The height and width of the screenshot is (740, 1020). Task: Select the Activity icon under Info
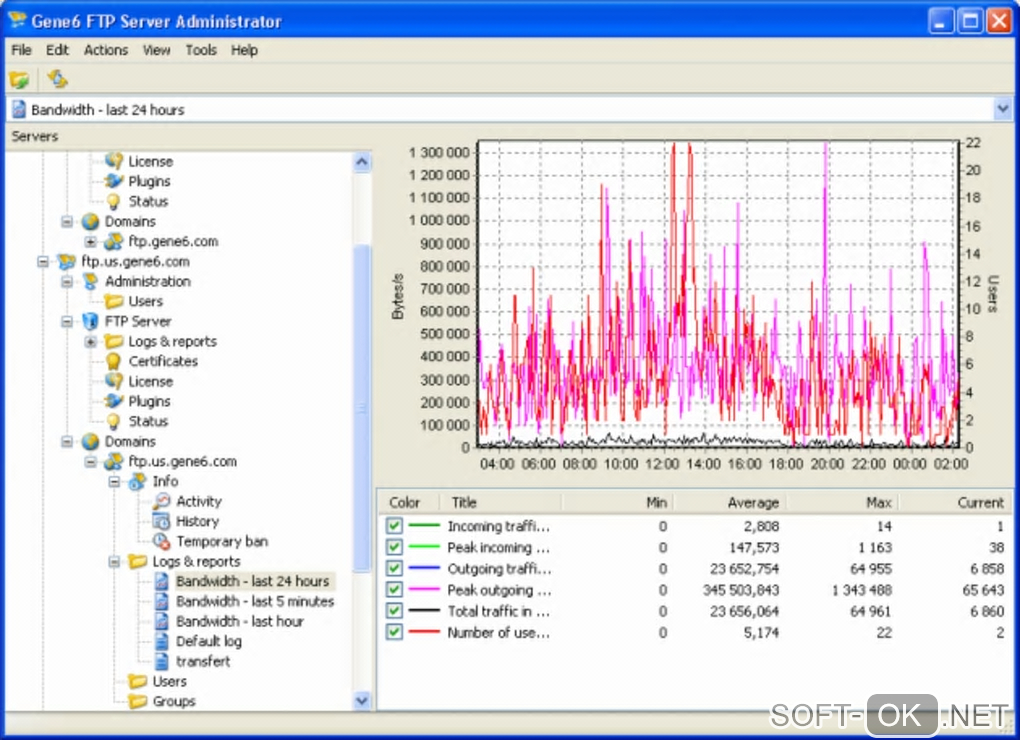coord(162,502)
